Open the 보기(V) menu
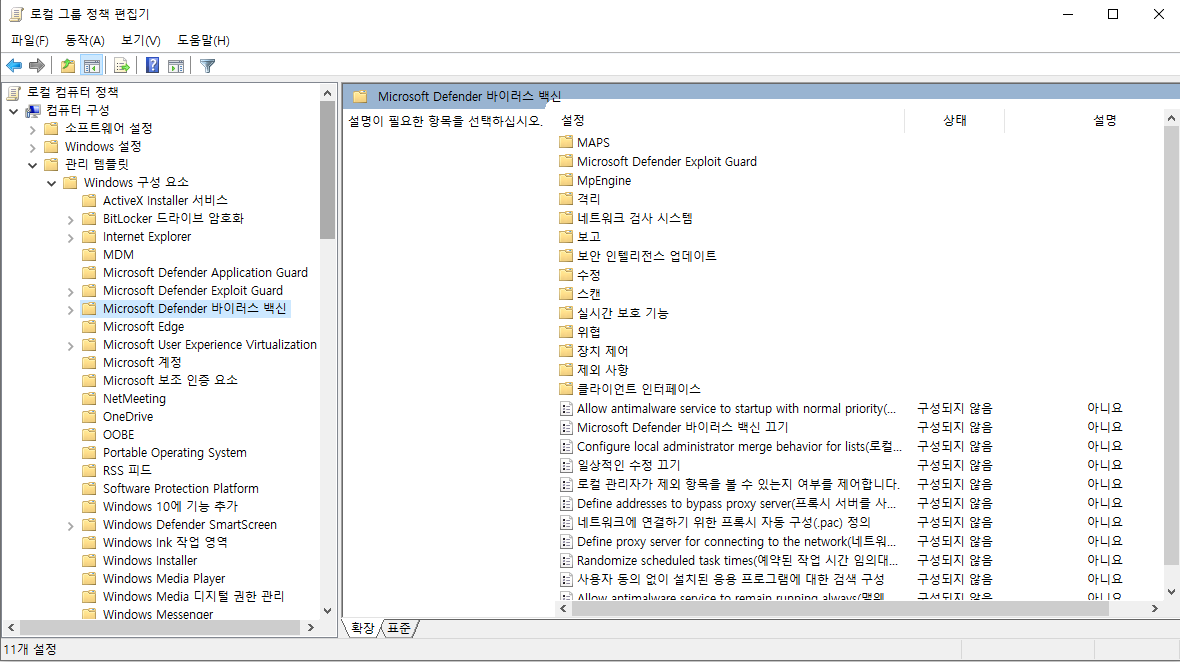The image size is (1180, 662). tap(141, 40)
